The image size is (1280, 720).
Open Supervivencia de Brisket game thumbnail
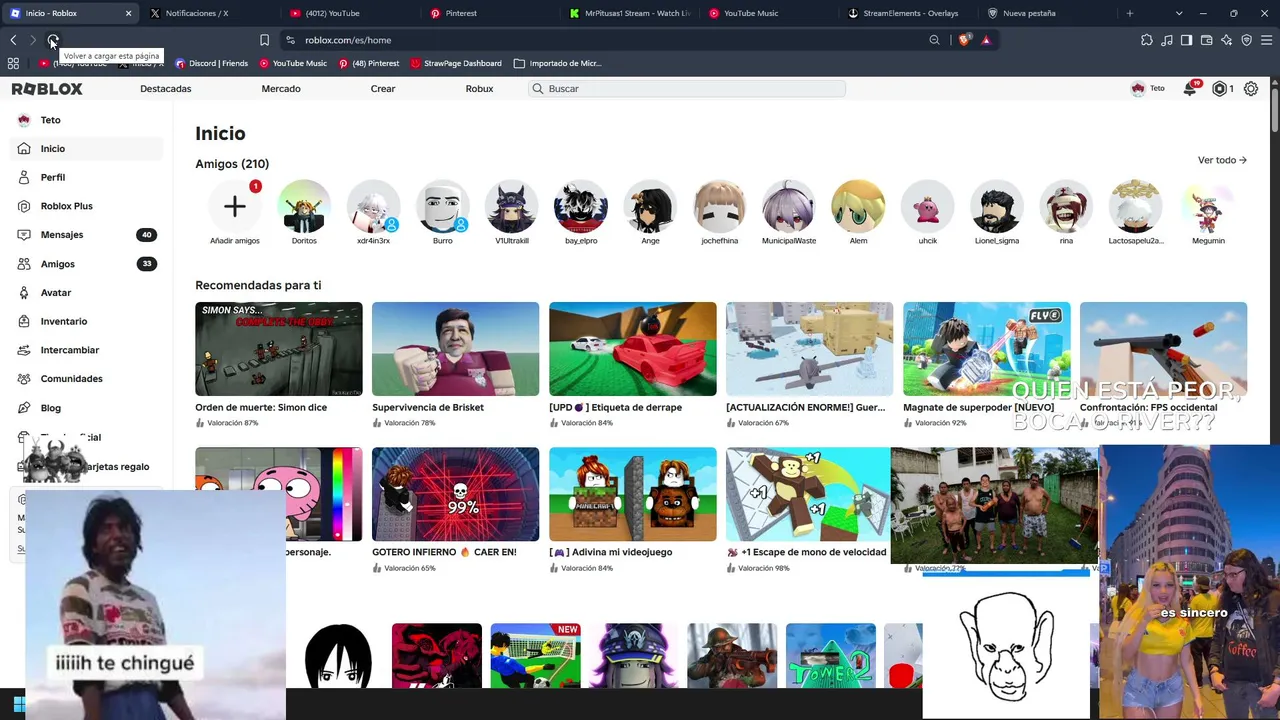455,349
